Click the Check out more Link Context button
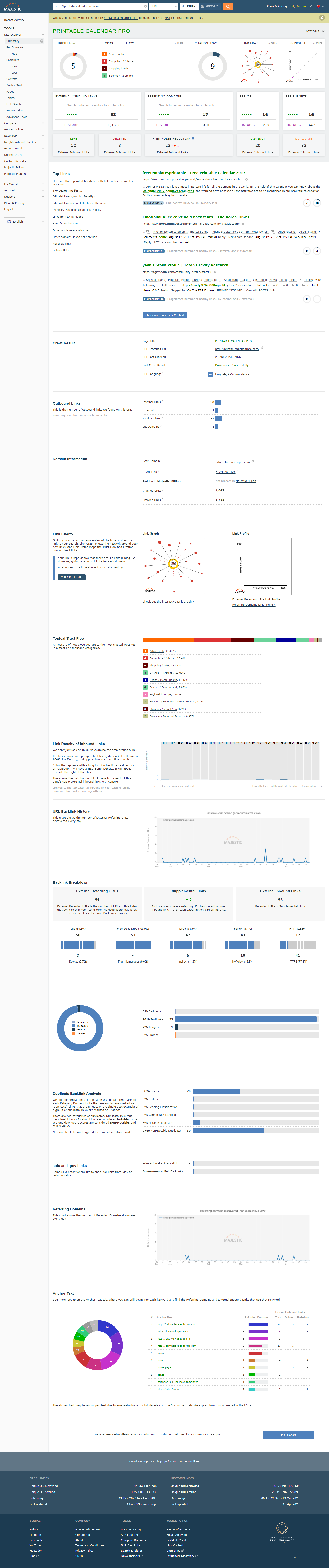The image size is (329, 1568). click(164, 315)
